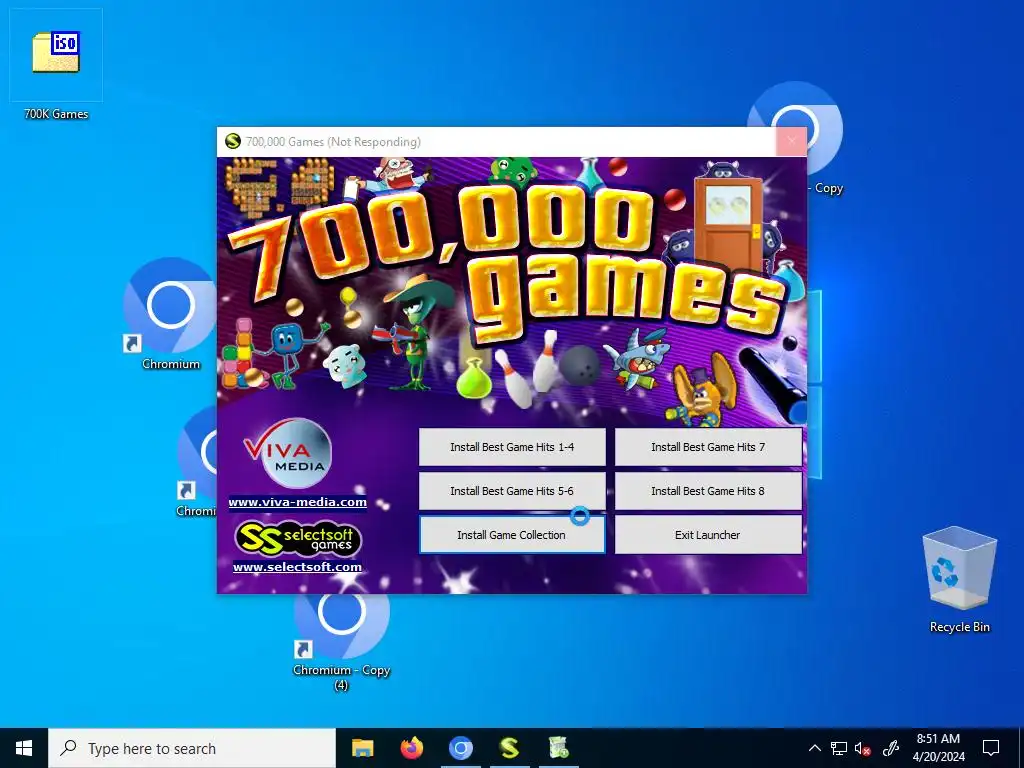
Task: Select the 700K Games ISO desktop icon
Action: pyautogui.click(x=56, y=65)
